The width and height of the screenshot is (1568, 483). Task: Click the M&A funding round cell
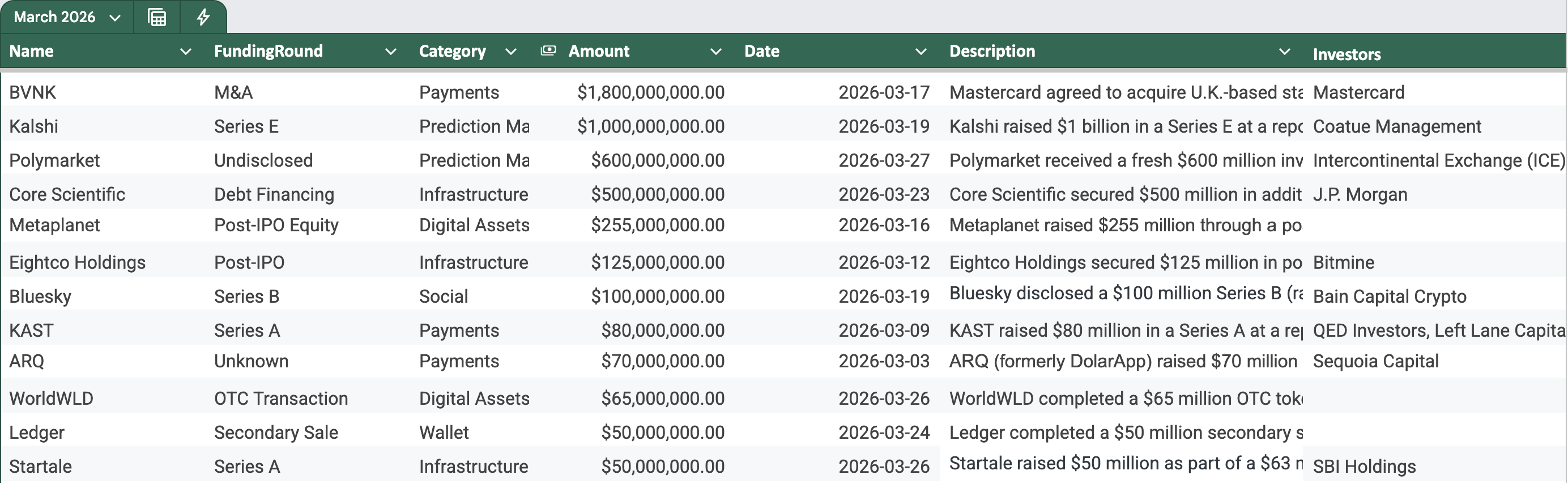pos(234,92)
